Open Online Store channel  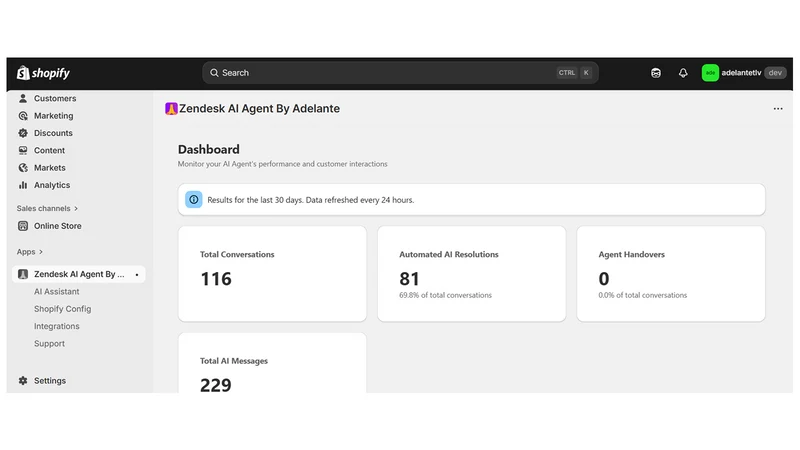58,226
